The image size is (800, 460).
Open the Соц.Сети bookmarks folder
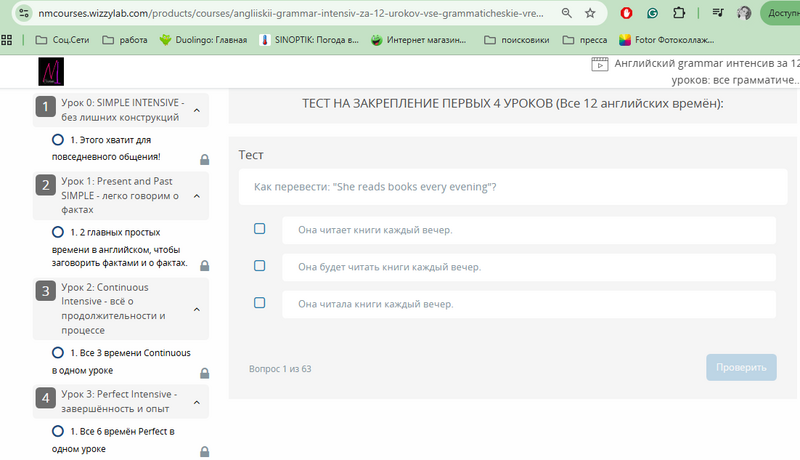62,40
